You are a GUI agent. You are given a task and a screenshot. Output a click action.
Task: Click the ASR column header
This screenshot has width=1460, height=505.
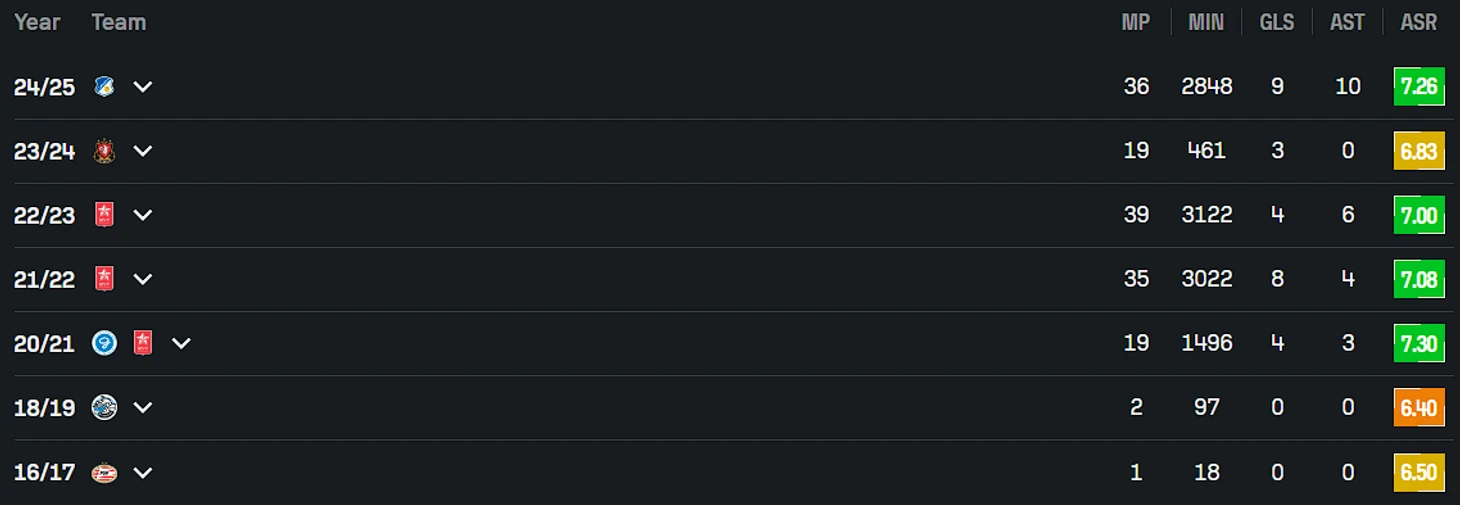click(1419, 22)
